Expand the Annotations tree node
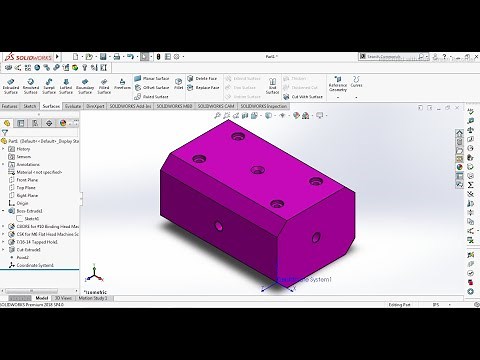This screenshot has height=360, width=480. (x=3, y=164)
